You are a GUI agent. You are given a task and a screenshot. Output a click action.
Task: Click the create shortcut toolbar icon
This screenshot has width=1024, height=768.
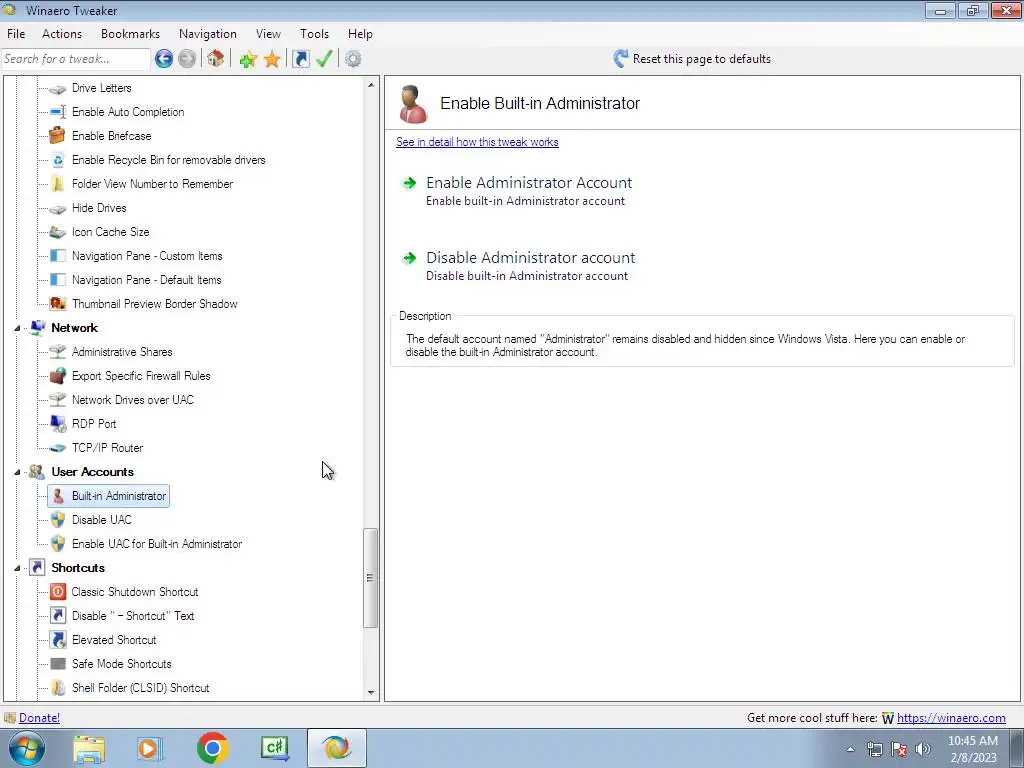pos(300,59)
